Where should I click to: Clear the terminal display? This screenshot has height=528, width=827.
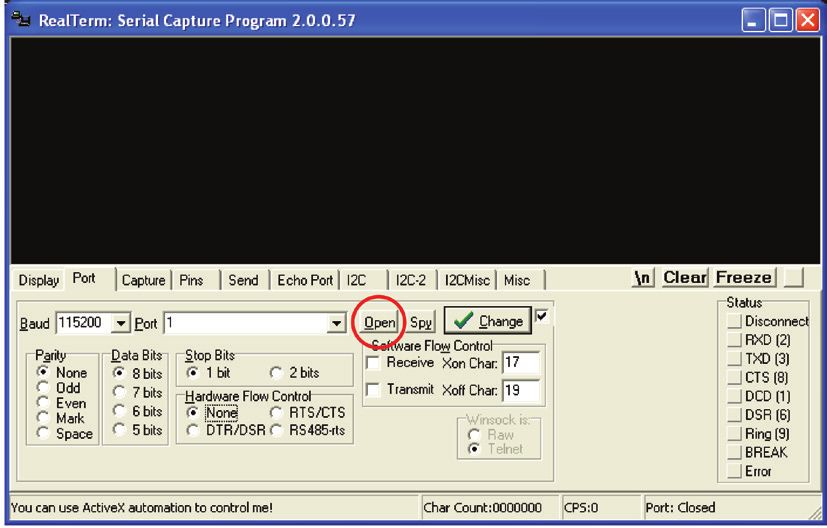685,277
